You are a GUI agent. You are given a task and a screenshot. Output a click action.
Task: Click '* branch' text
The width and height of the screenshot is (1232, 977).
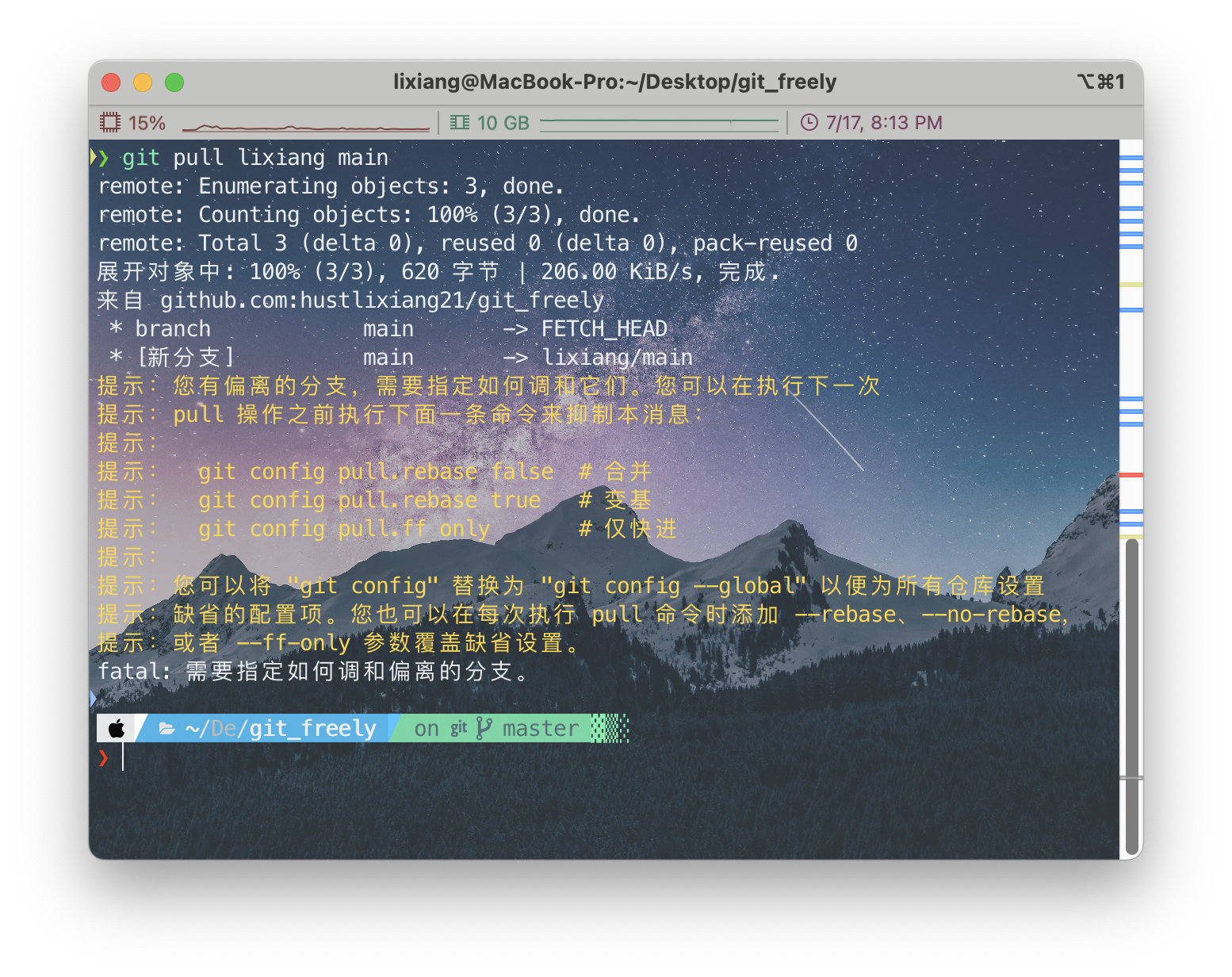coord(160,328)
